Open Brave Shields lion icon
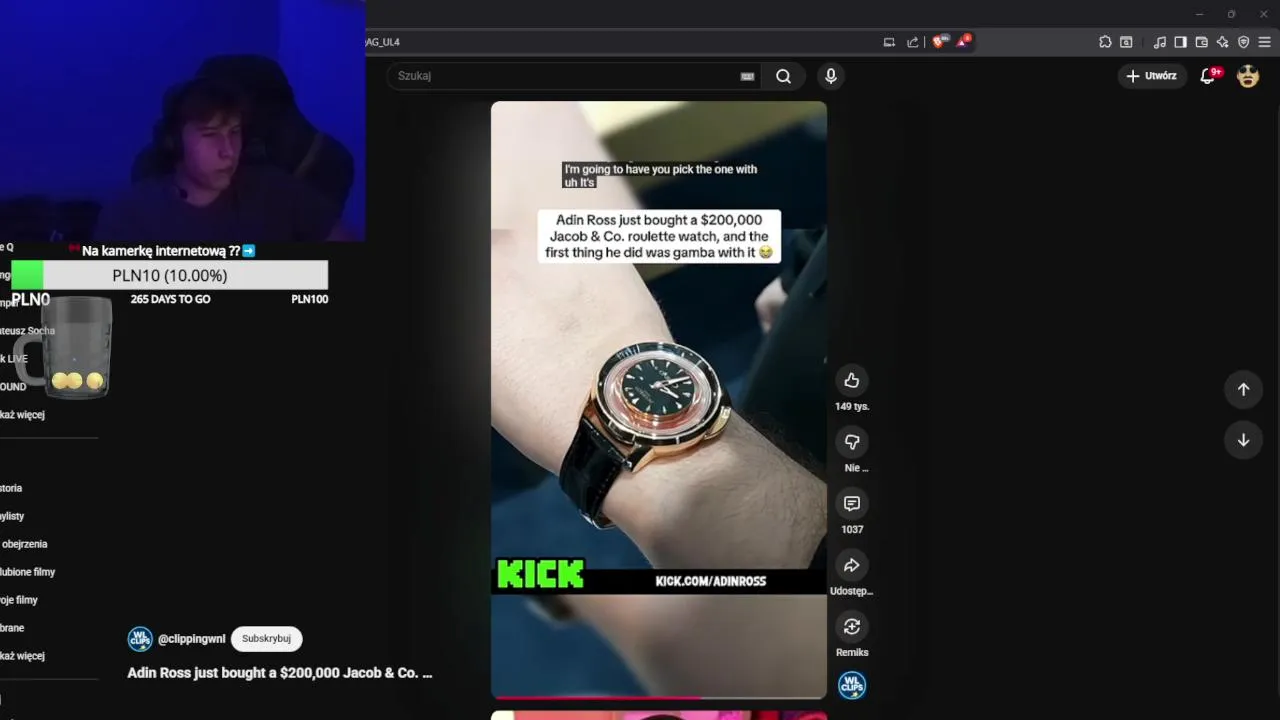 pyautogui.click(x=940, y=42)
